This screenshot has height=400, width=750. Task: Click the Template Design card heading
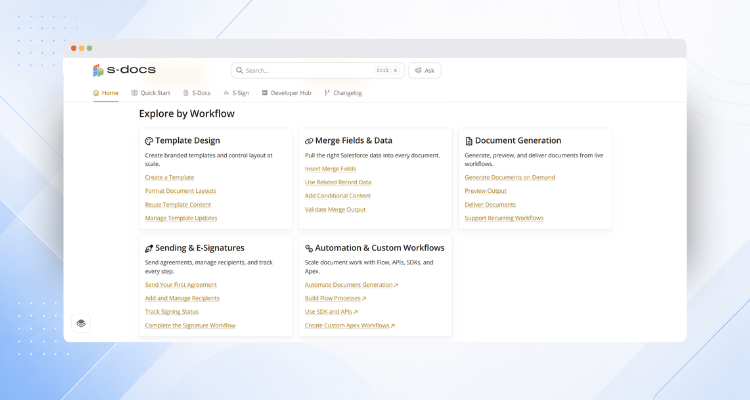click(188, 141)
